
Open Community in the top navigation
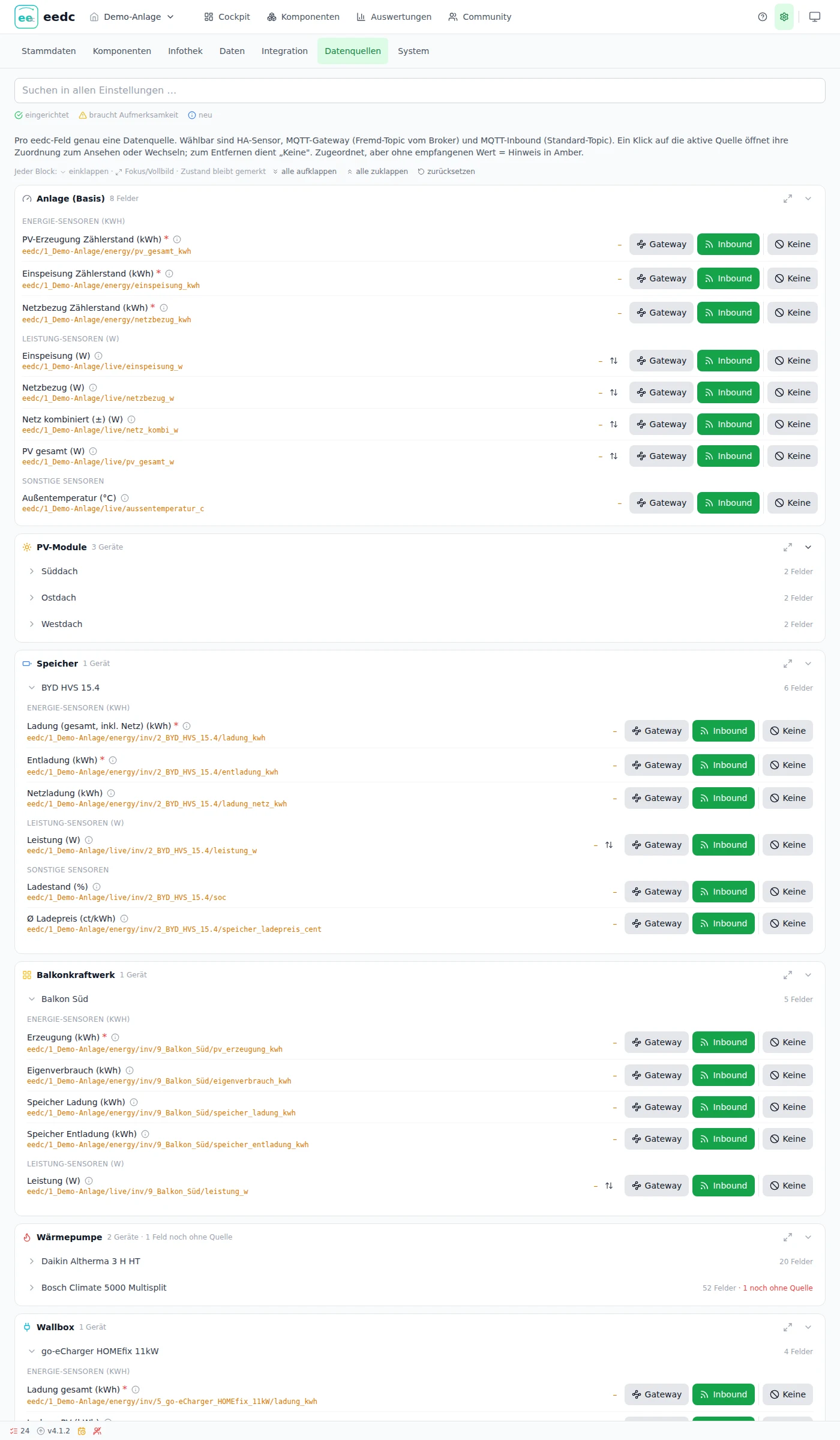[x=479, y=17]
